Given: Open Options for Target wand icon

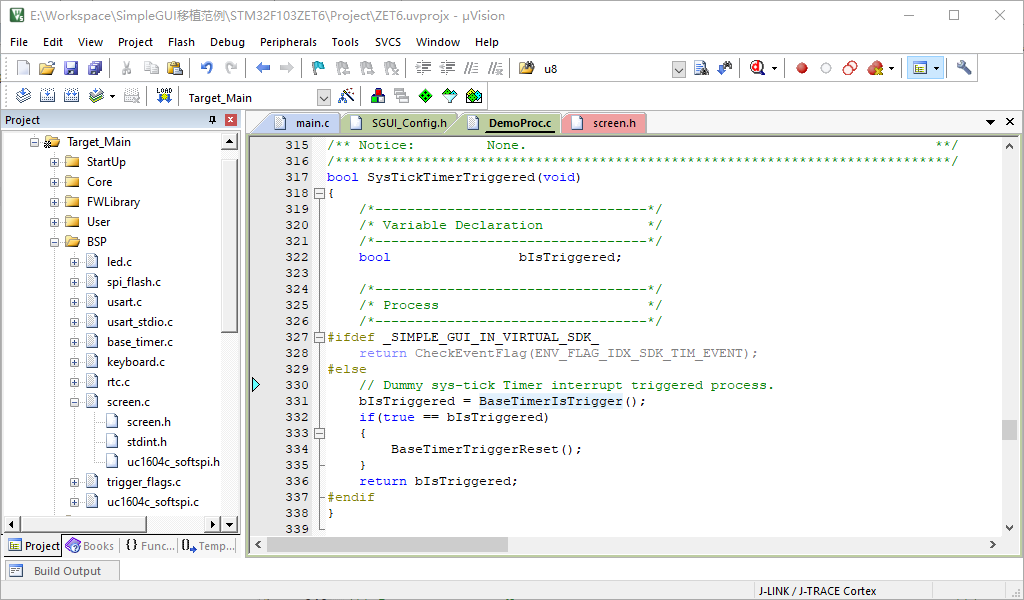Looking at the screenshot, I should tap(346, 97).
